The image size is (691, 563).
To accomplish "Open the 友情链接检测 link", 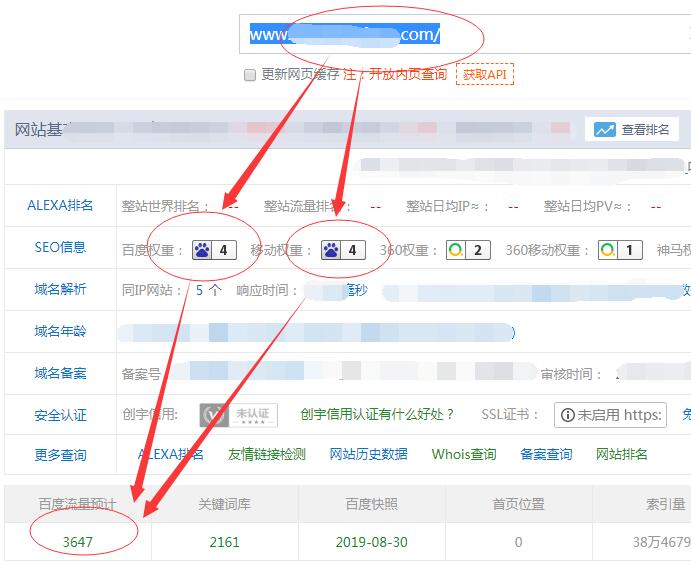I will 266,454.
